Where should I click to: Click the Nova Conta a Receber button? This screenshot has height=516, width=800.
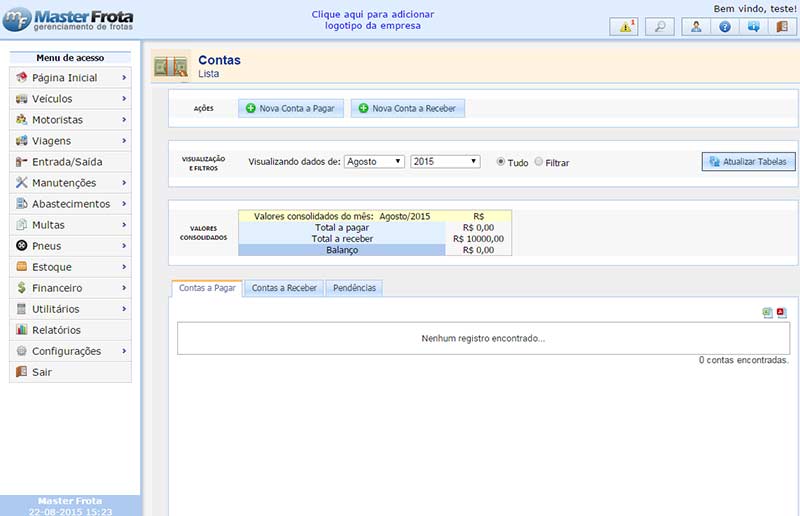click(408, 108)
